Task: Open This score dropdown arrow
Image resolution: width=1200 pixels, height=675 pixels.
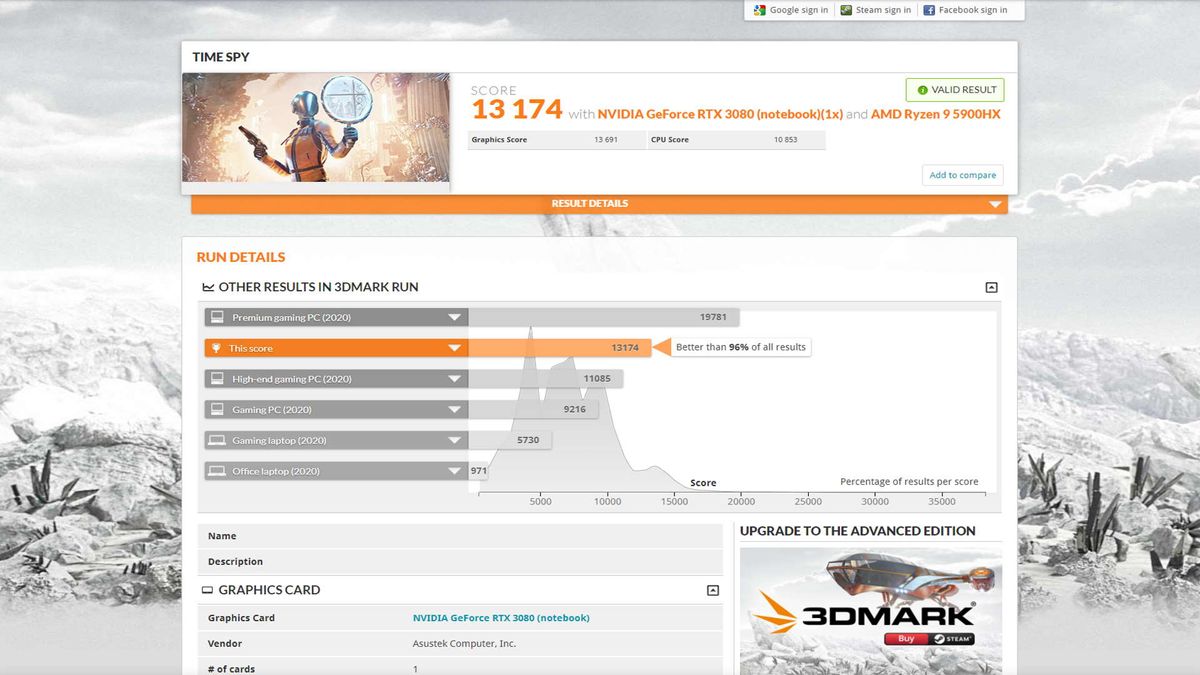Action: pyautogui.click(x=455, y=348)
